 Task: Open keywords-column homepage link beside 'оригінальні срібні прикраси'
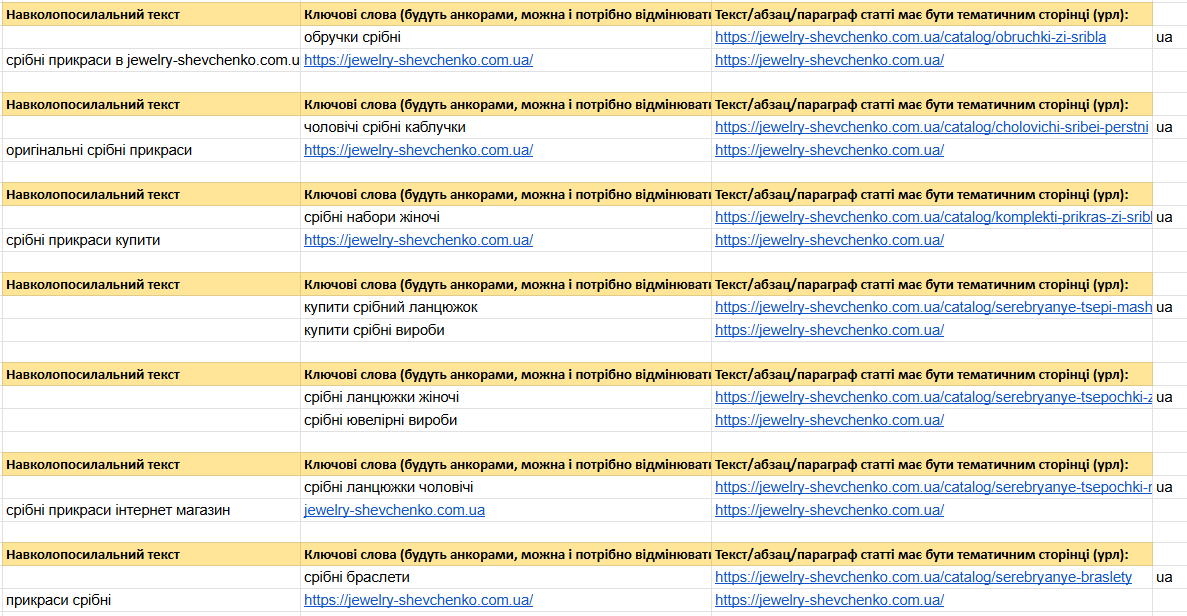[x=418, y=150]
